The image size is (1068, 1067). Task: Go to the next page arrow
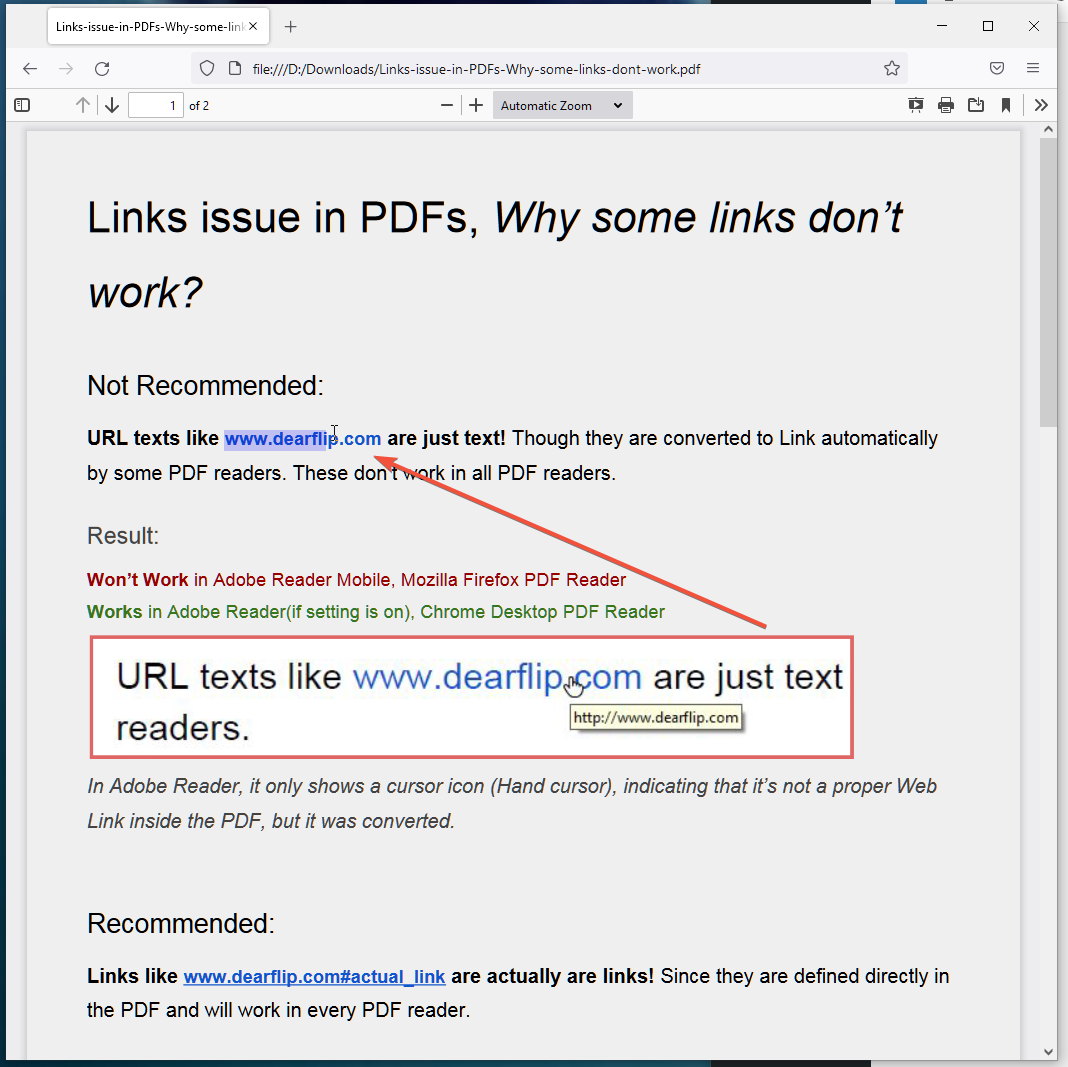[x=111, y=104]
